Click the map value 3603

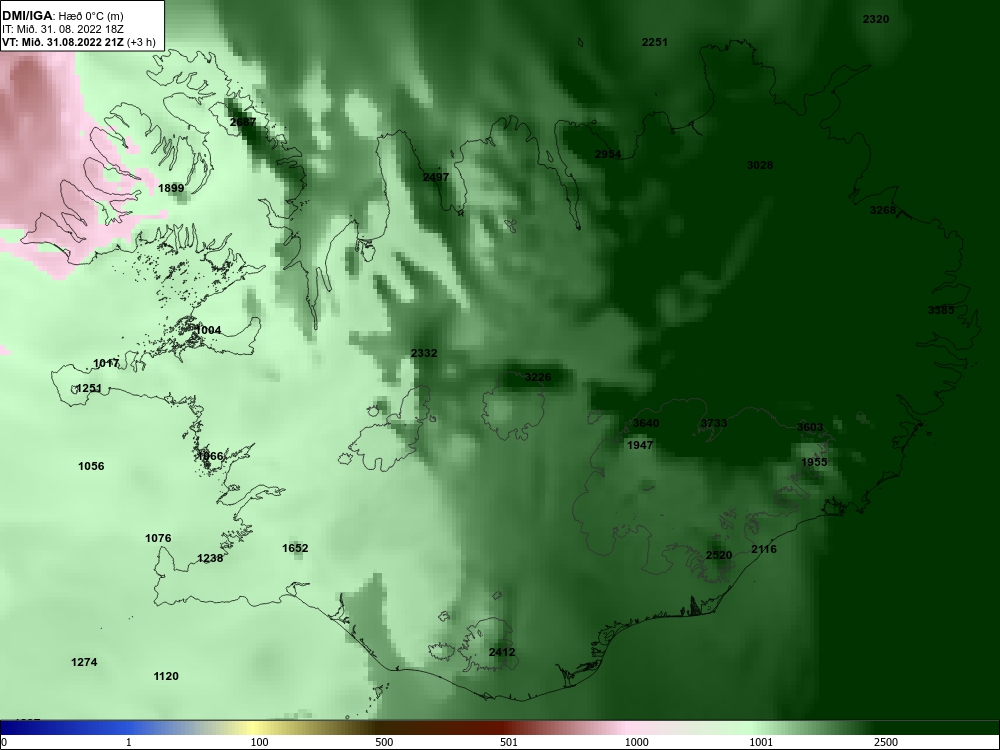(x=810, y=427)
